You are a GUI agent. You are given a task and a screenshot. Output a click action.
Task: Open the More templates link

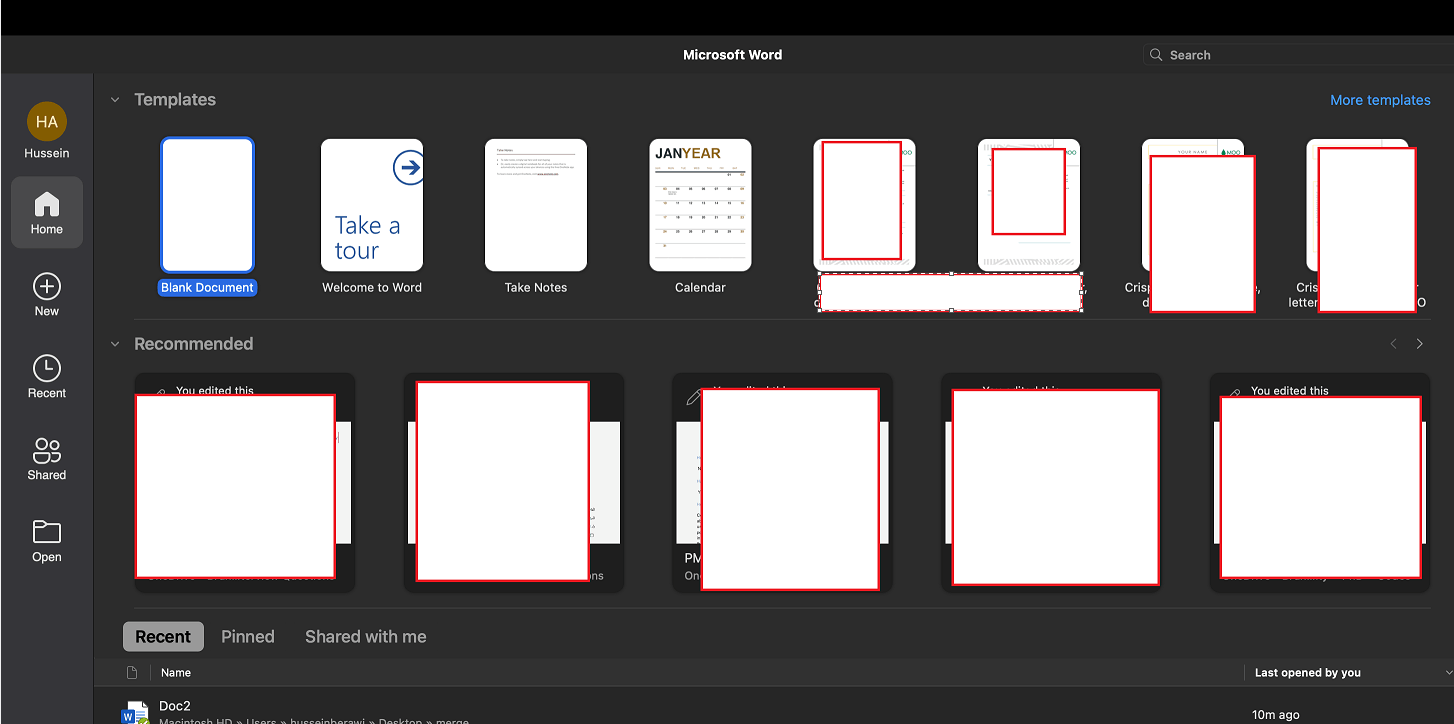[x=1380, y=100]
